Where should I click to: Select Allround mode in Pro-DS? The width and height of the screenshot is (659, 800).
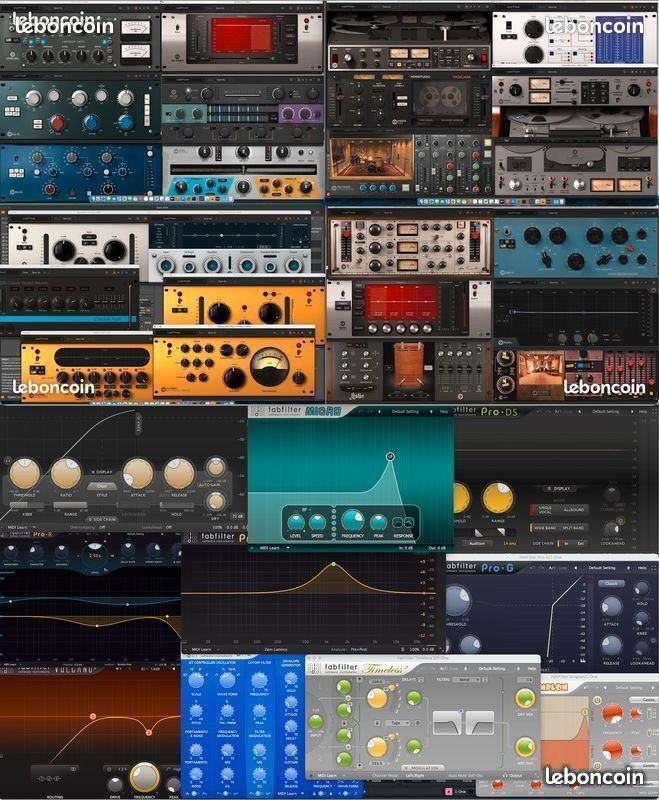[x=573, y=509]
